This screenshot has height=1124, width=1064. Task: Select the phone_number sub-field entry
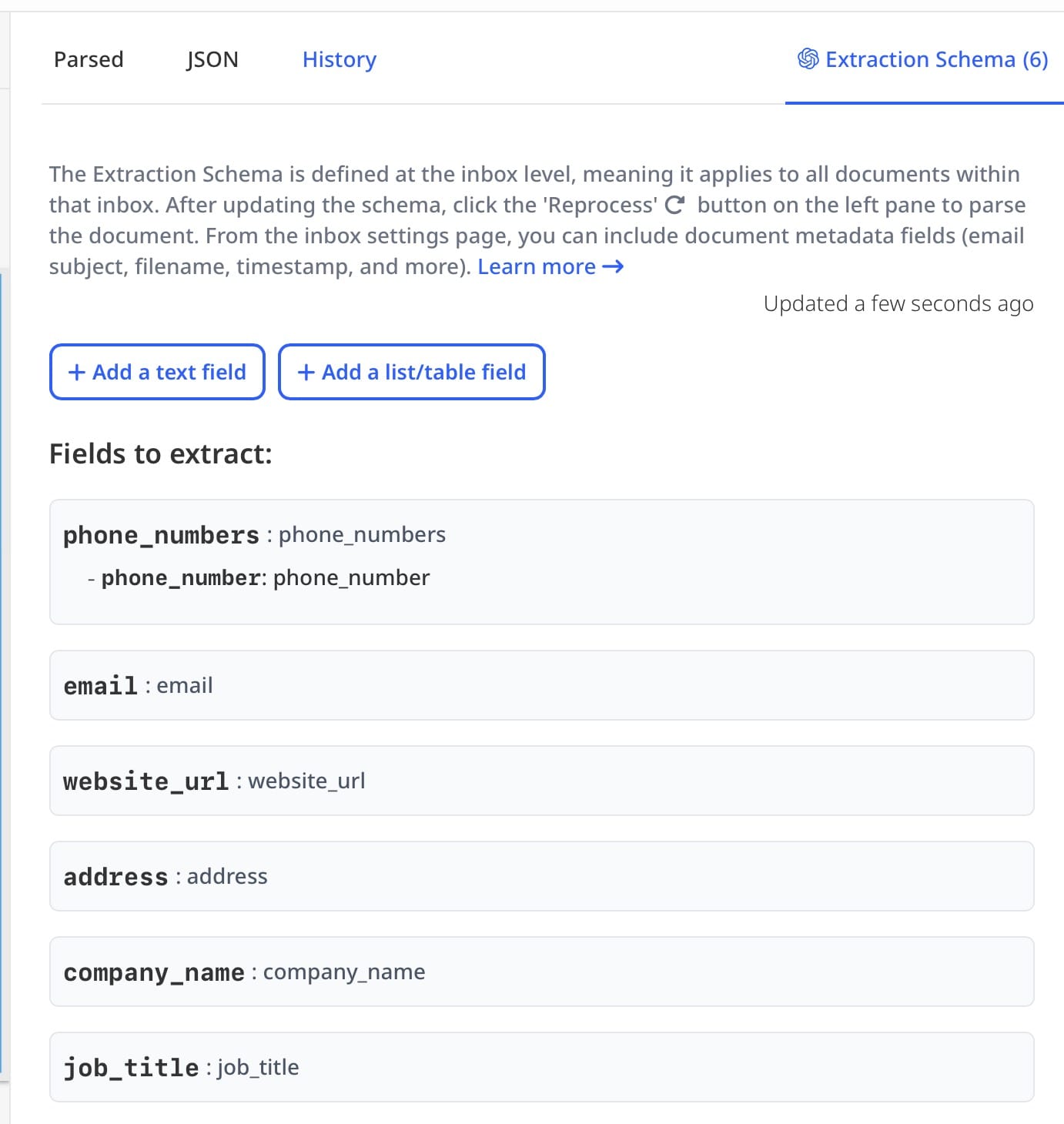[x=265, y=578]
